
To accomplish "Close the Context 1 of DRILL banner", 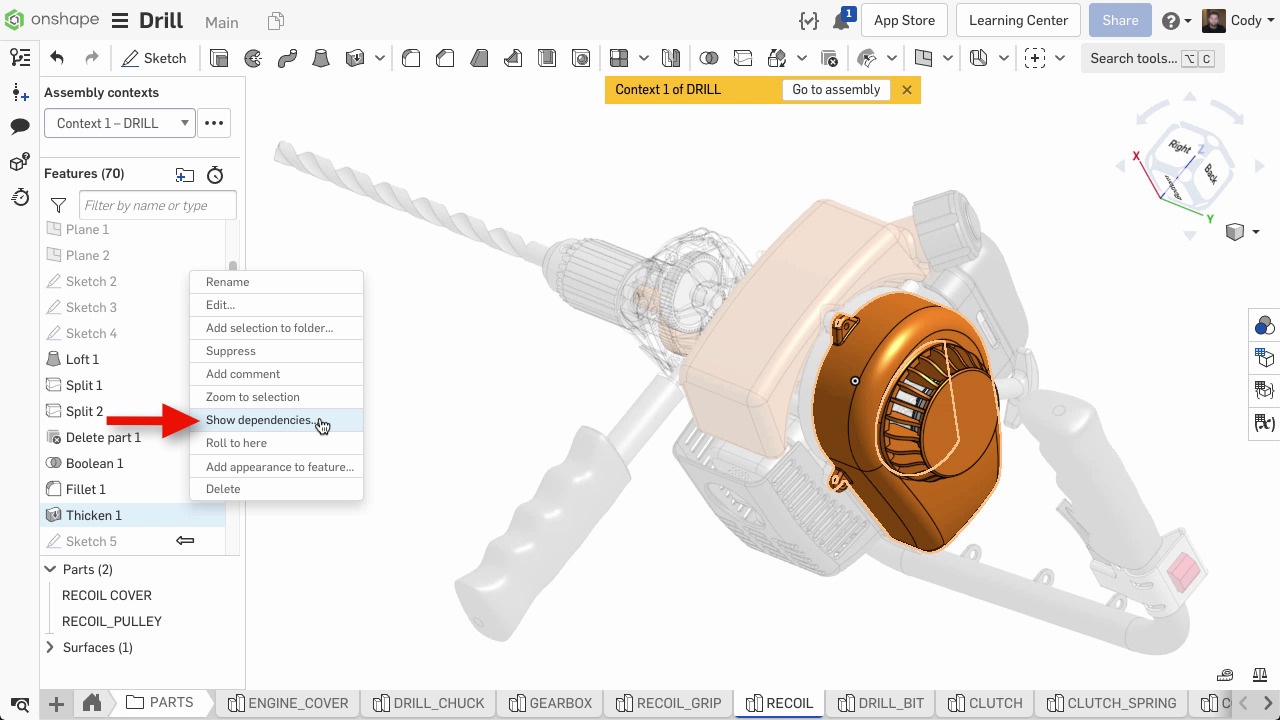I will (x=907, y=89).
